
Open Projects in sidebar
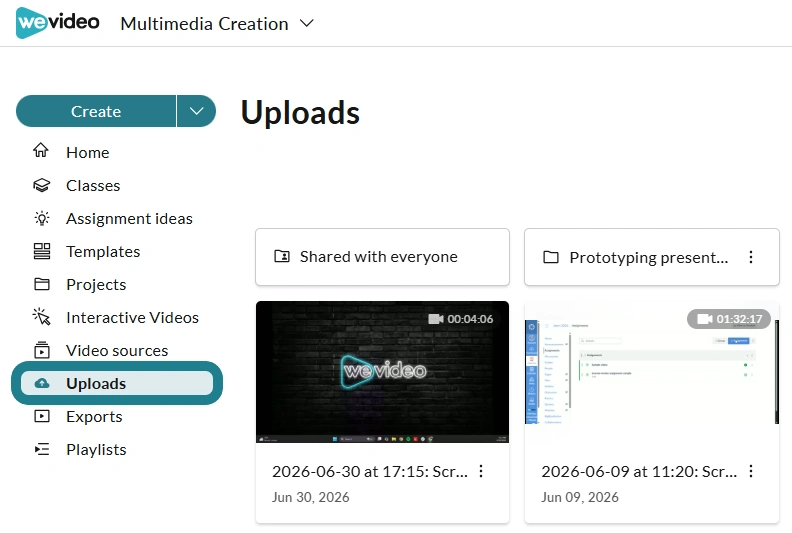point(96,284)
